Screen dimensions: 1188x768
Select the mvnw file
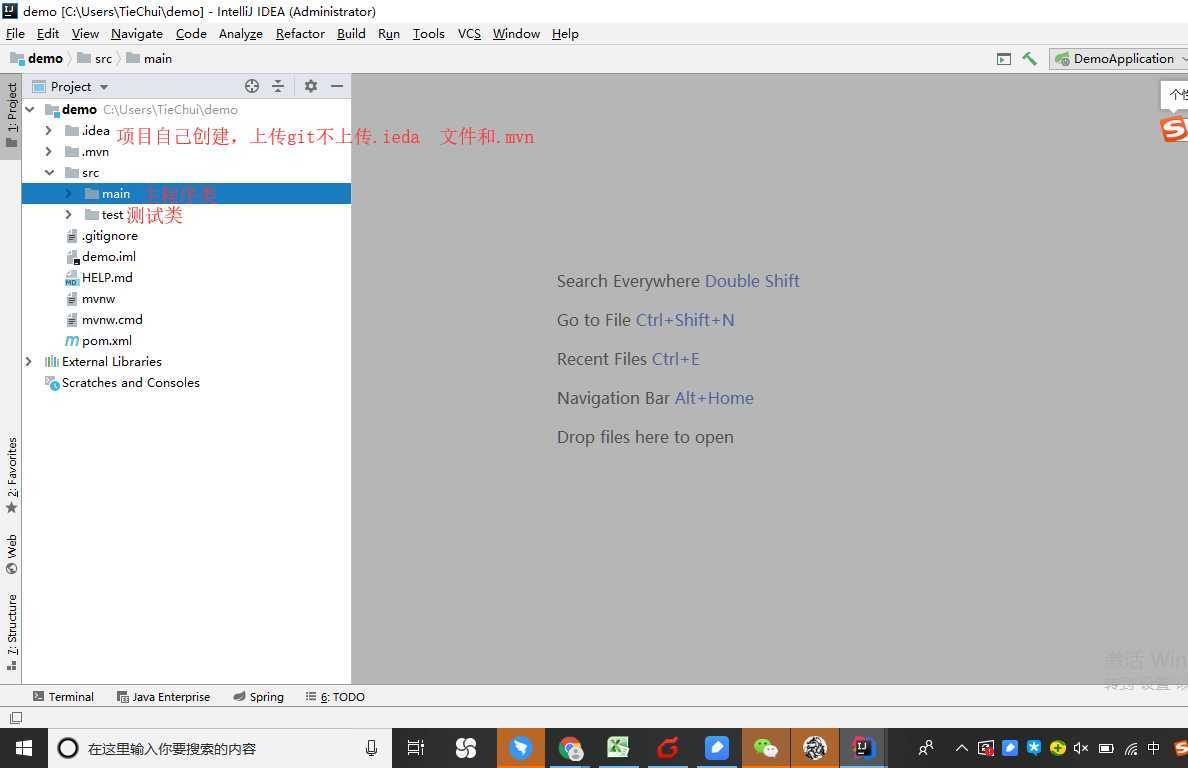click(98, 298)
